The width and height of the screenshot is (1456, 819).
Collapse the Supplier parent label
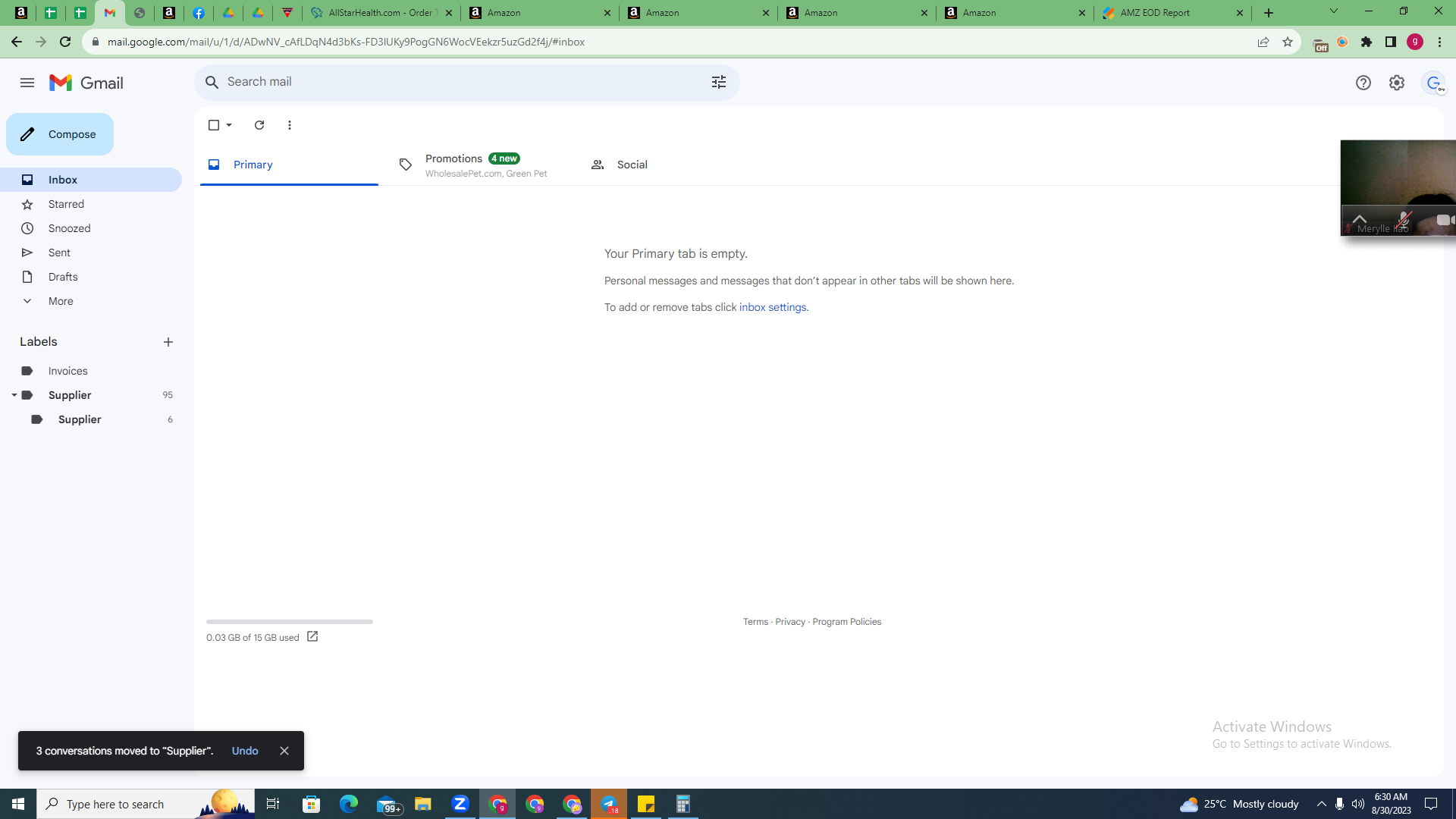[14, 395]
